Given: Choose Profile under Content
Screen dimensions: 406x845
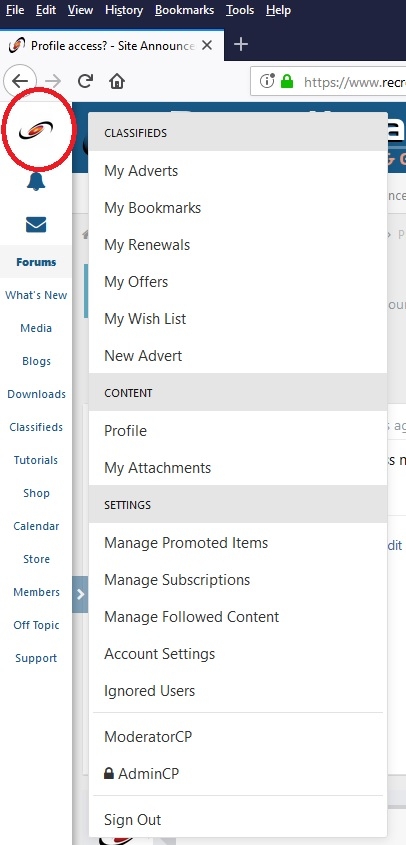Looking at the screenshot, I should tap(238, 431).
